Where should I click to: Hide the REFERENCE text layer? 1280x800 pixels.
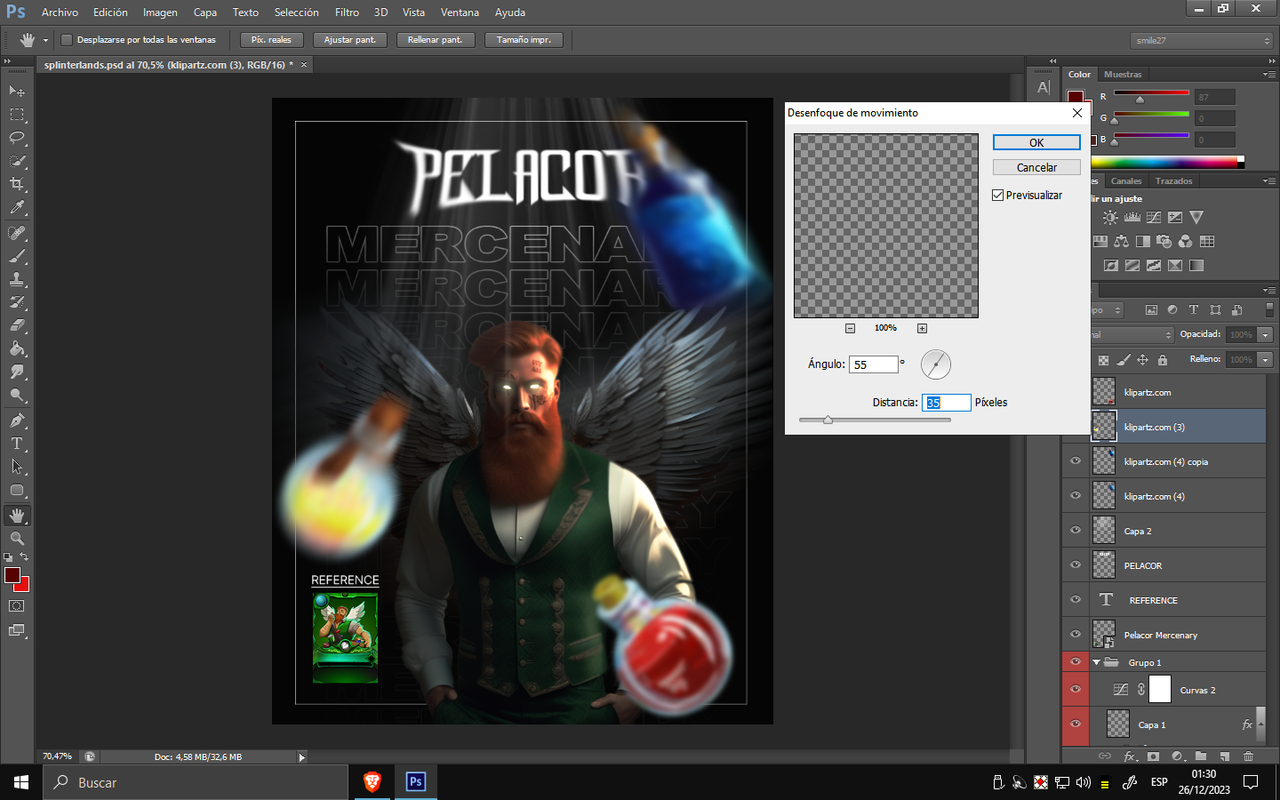(x=1076, y=600)
